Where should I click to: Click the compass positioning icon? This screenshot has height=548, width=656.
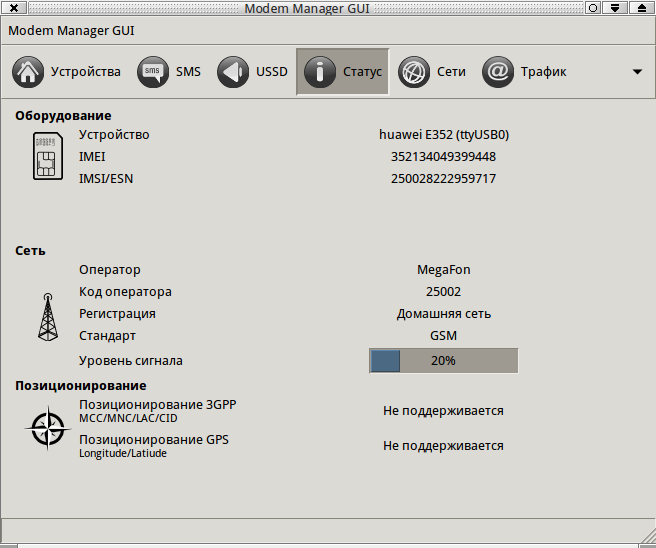[x=46, y=428]
